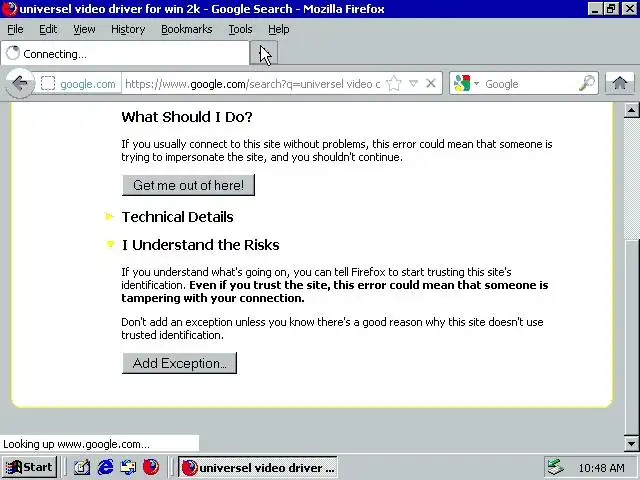
Task: Click the universel video driver taskbar button
Action: coord(258,467)
